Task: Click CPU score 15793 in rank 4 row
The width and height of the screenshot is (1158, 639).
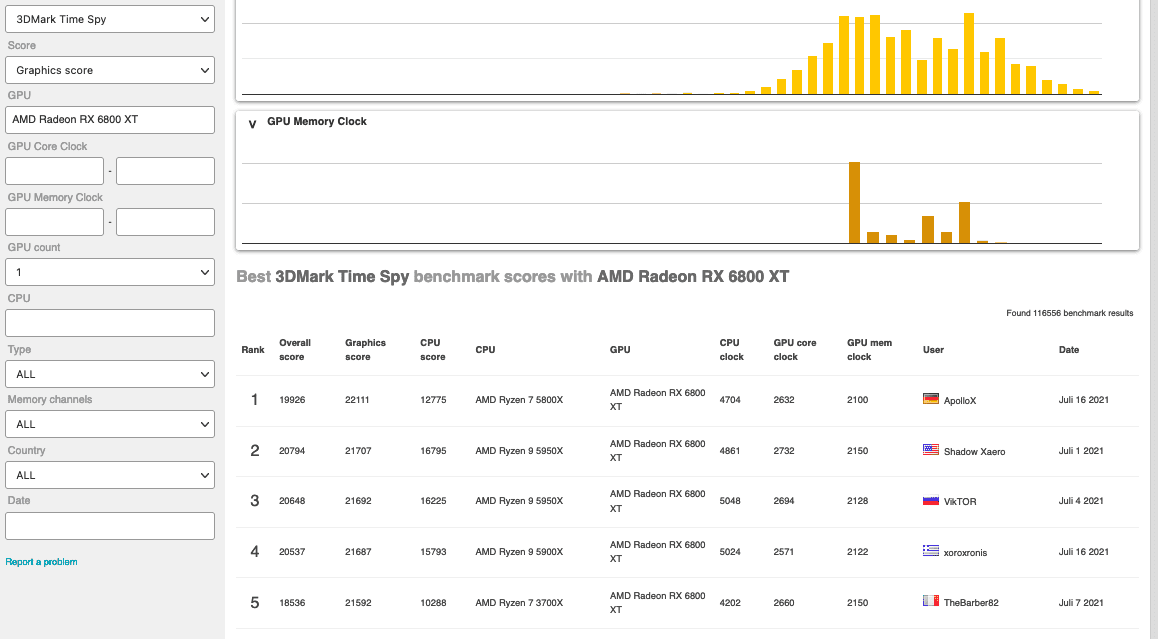Action: (x=433, y=552)
